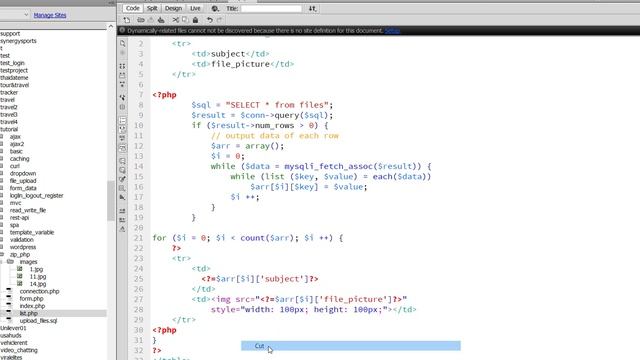Image resolution: width=640 pixels, height=360 pixels.
Task: Click the Copy icon in the standard toolbar
Action: pos(185,20)
